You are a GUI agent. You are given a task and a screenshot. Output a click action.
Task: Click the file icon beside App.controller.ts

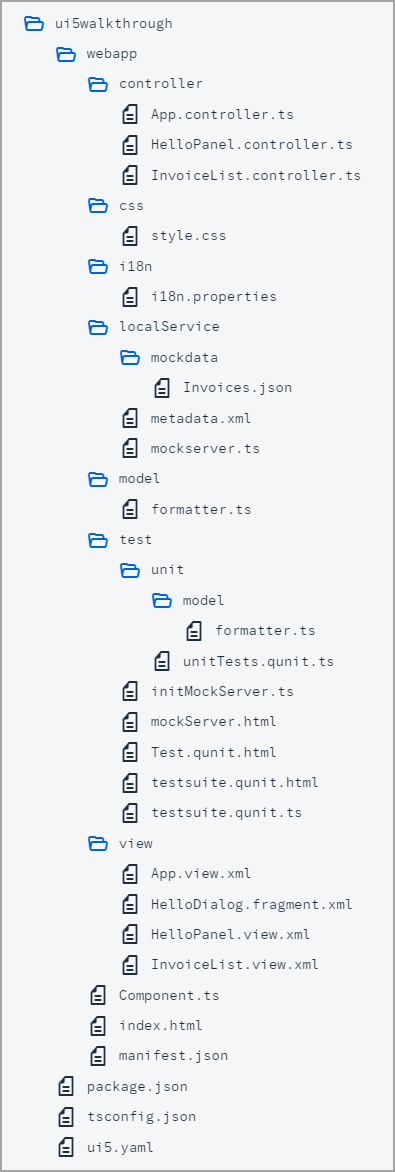(x=130, y=114)
